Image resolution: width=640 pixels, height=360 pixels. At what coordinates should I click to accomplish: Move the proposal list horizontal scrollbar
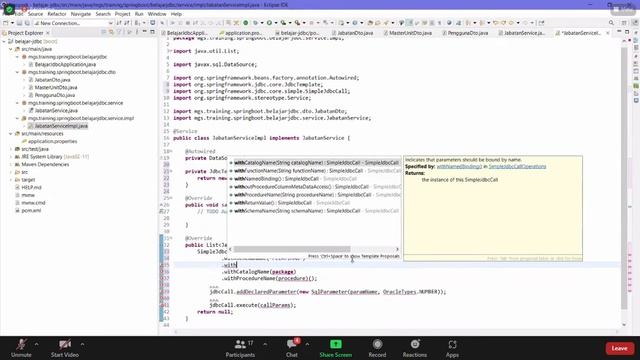pos(291,249)
